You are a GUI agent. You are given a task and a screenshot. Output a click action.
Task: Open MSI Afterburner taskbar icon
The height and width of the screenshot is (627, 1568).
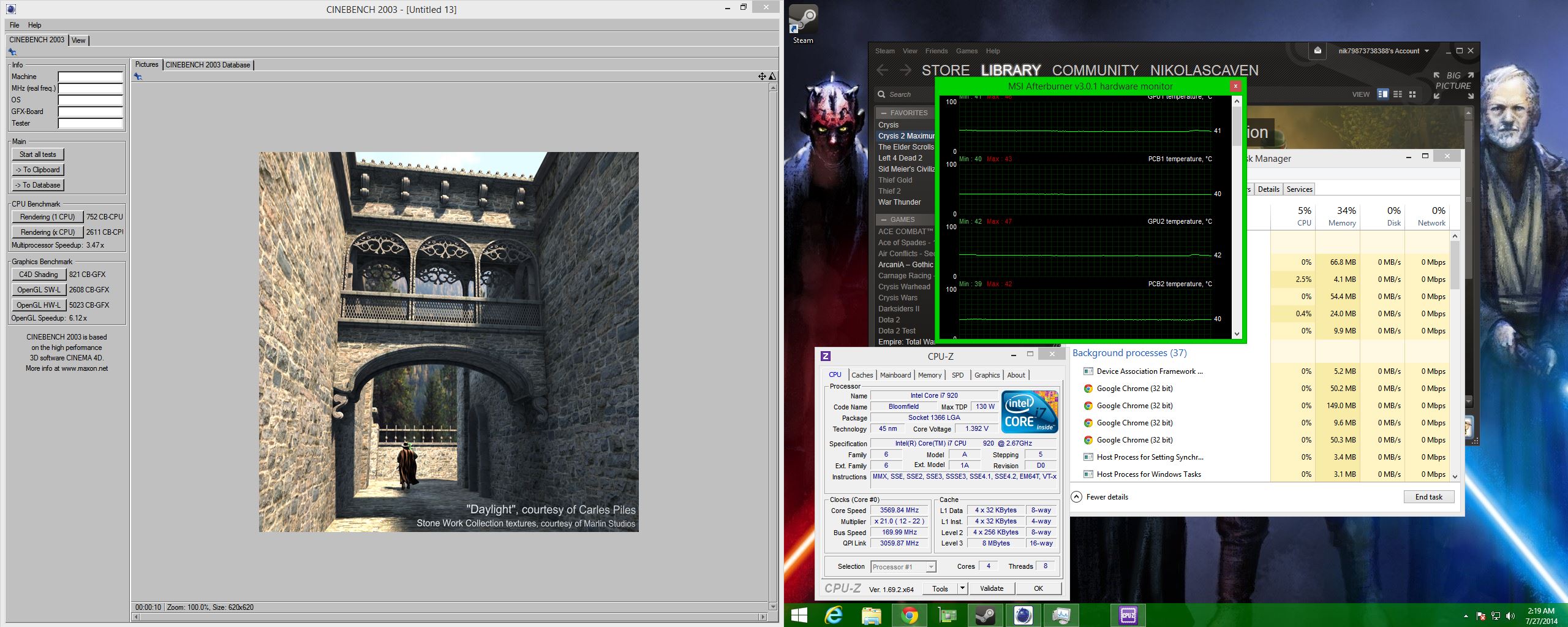(947, 615)
